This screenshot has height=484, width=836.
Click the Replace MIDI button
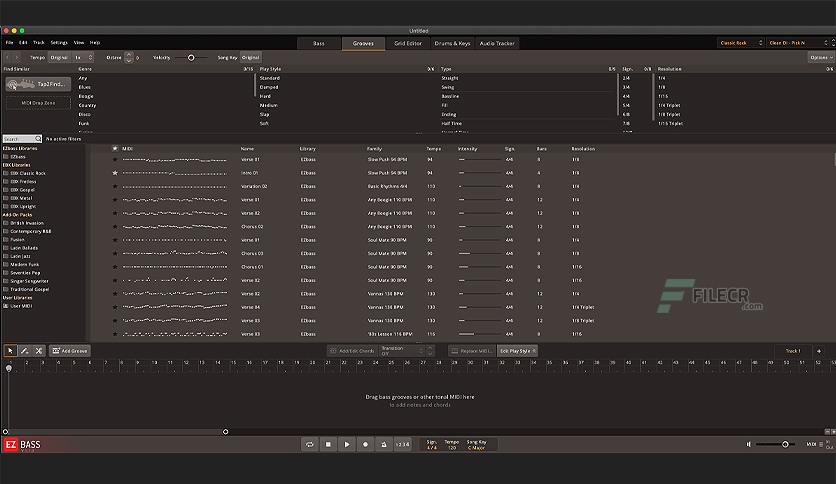pyautogui.click(x=472, y=351)
